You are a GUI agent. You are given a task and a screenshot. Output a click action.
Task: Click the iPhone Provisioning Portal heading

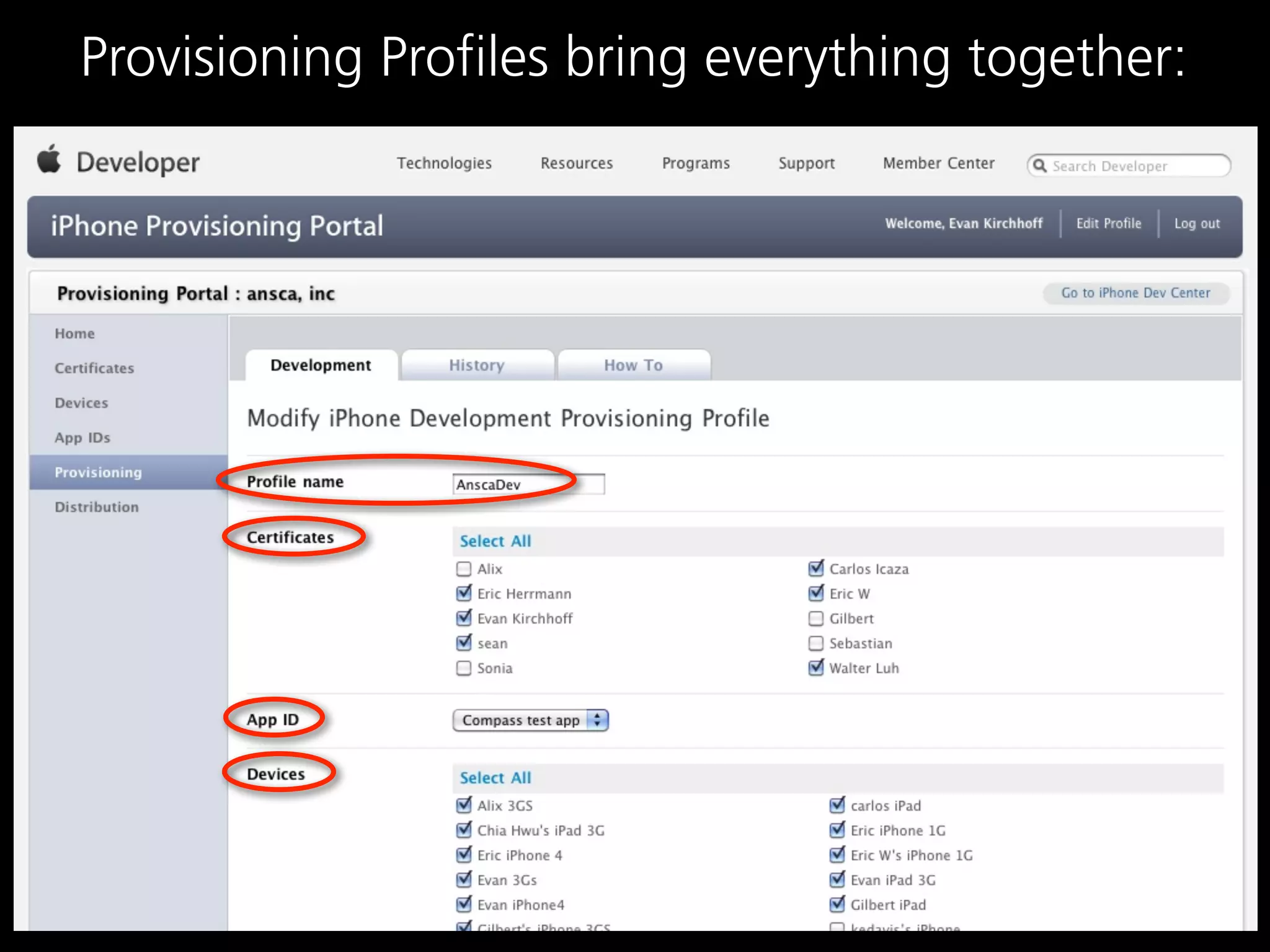coord(217,226)
